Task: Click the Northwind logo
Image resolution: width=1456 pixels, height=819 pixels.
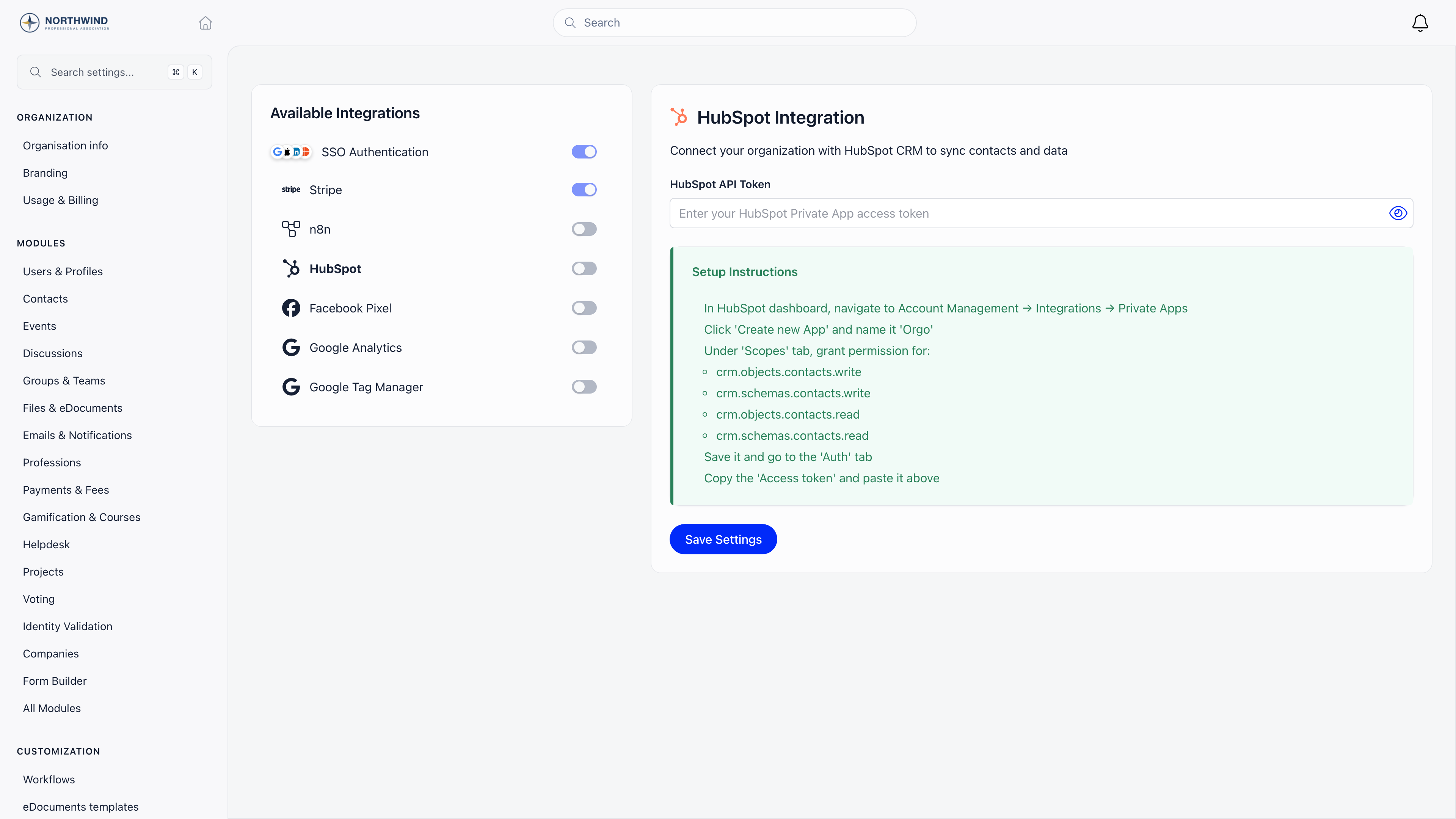Action: 64,23
